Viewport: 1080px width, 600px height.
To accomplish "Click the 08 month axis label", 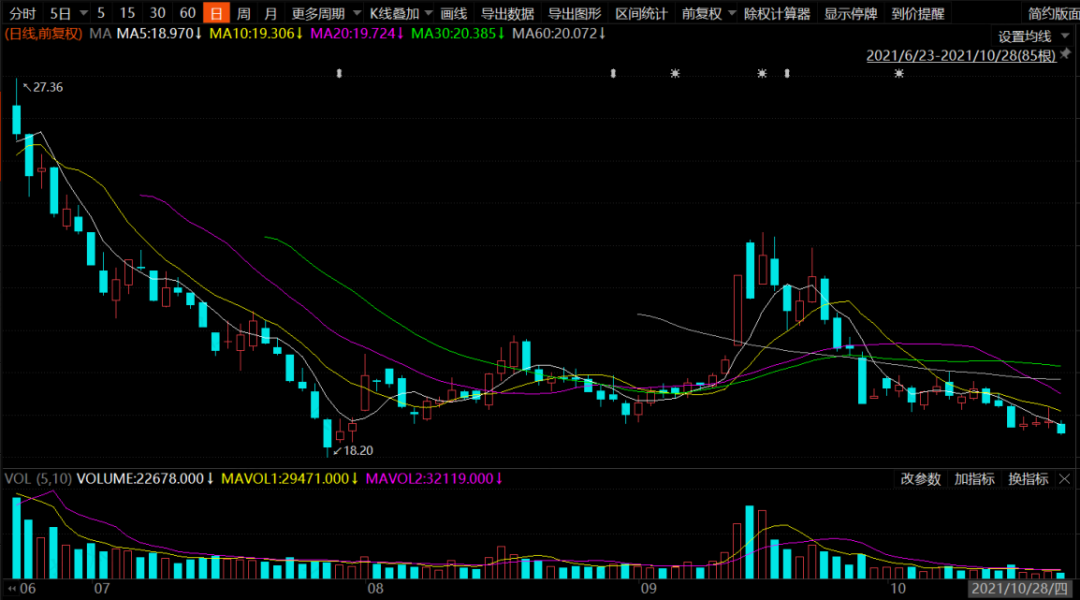I will point(375,588).
